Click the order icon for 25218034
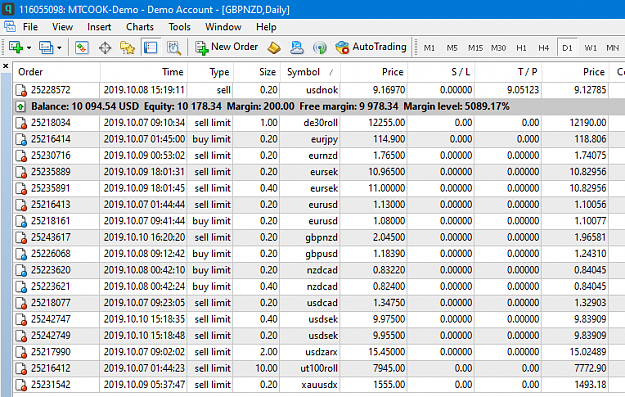The width and height of the screenshot is (625, 397). [x=21, y=123]
